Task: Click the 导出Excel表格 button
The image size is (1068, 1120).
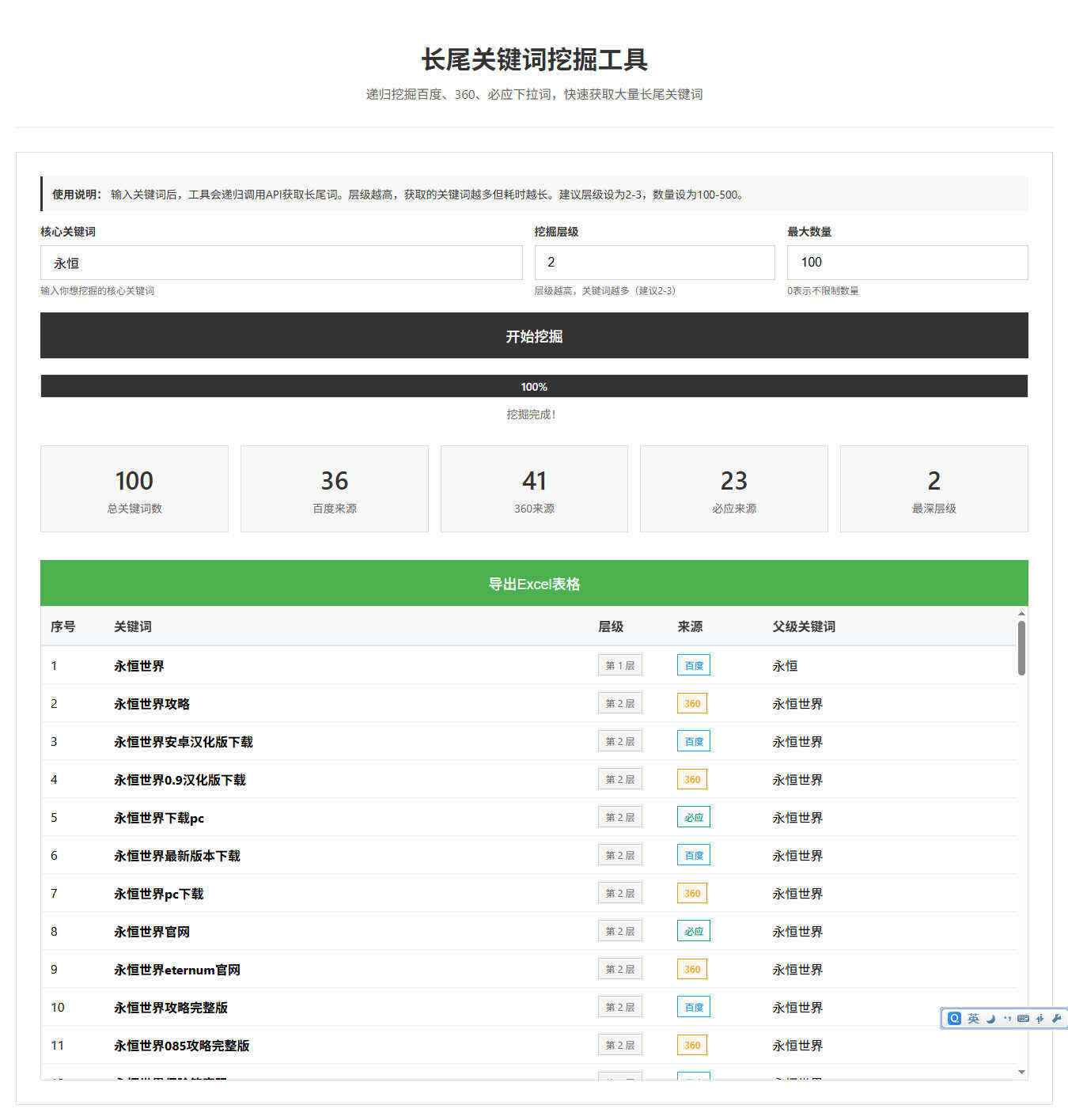Action: pos(534,584)
